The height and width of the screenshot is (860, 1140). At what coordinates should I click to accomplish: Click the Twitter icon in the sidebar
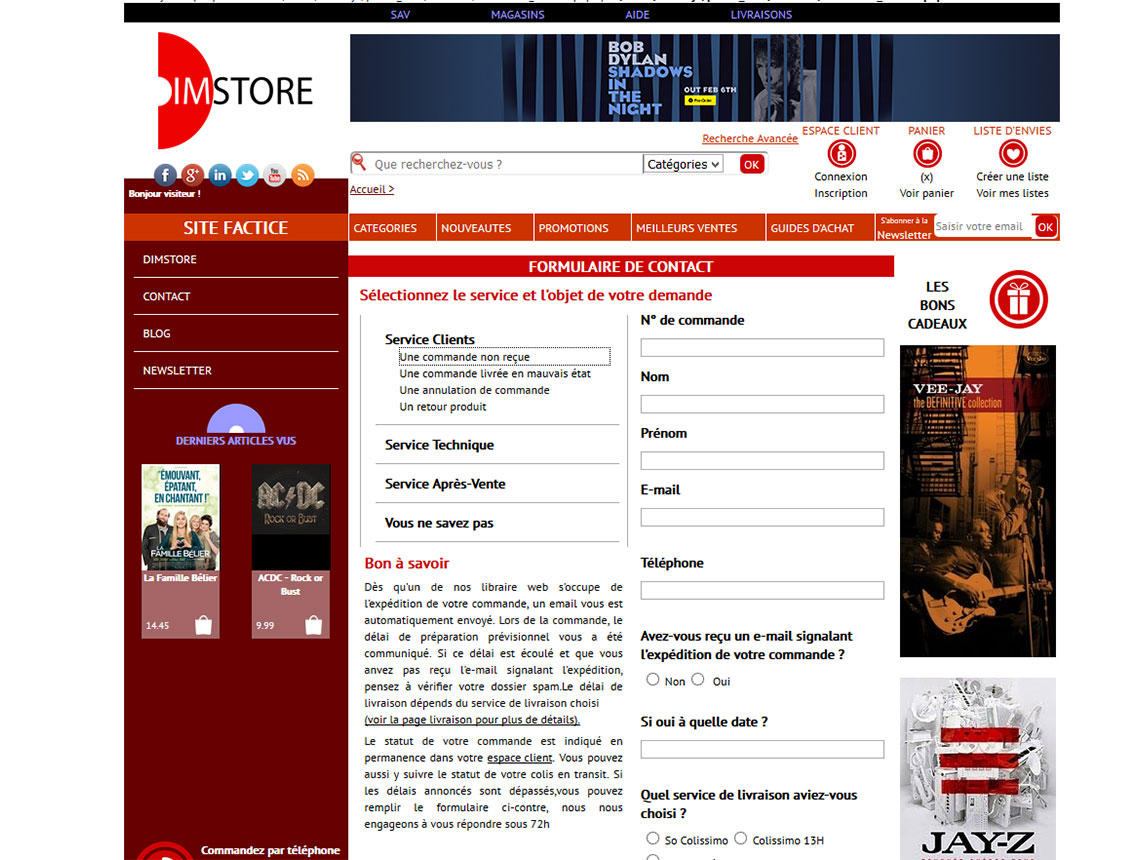click(x=246, y=175)
